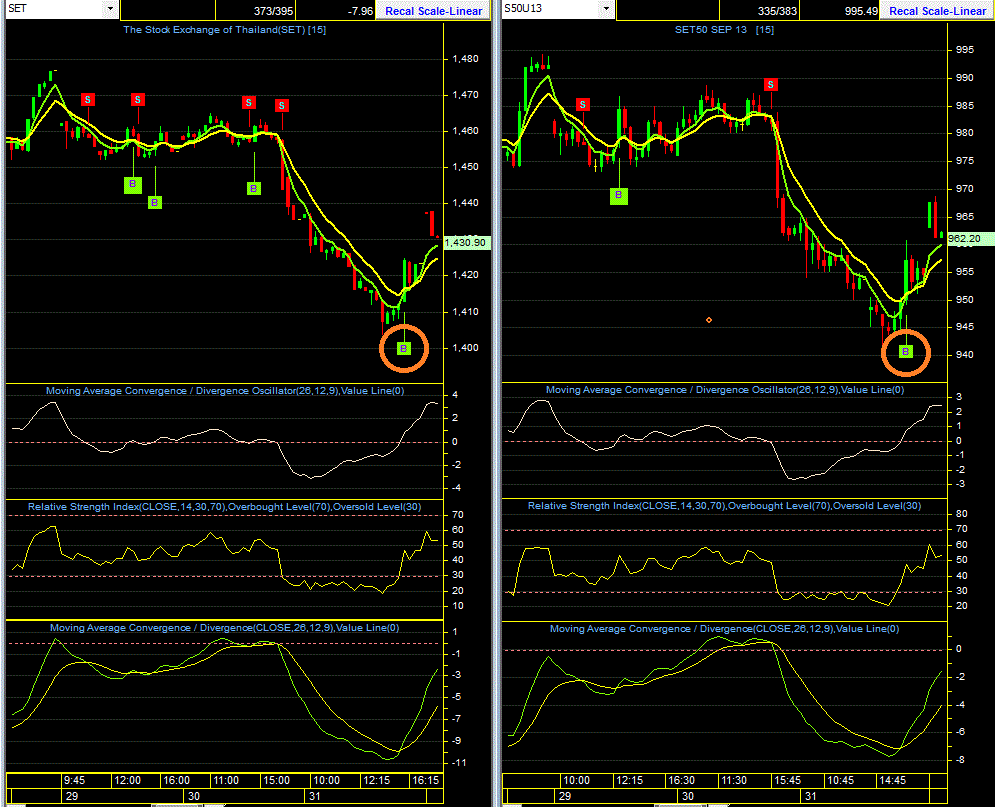Screen dimensions: 995x807
Task: Select the S50U13 symbol input field
Action: 550,9
